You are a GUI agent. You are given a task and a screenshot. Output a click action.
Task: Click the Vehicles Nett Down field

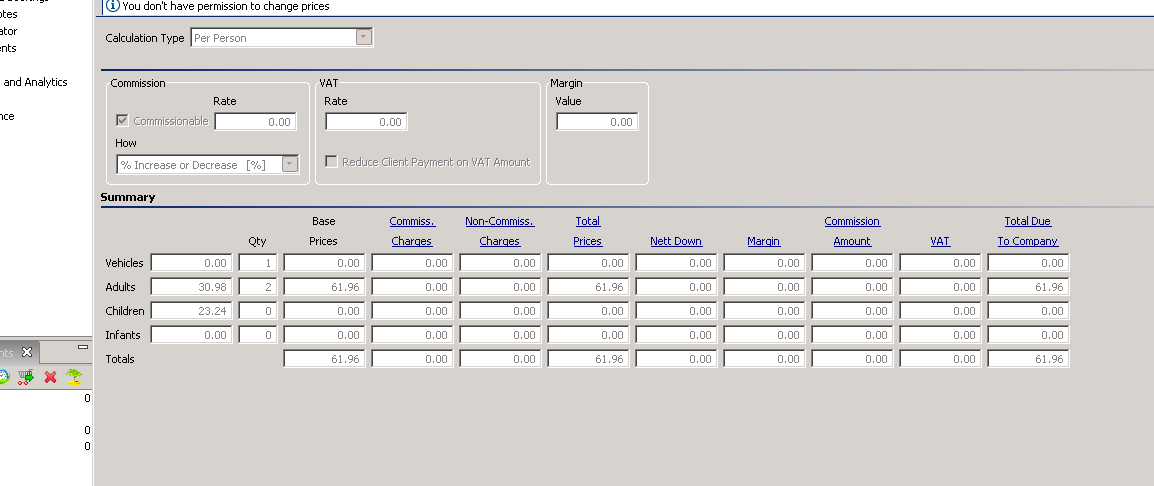[x=676, y=263]
